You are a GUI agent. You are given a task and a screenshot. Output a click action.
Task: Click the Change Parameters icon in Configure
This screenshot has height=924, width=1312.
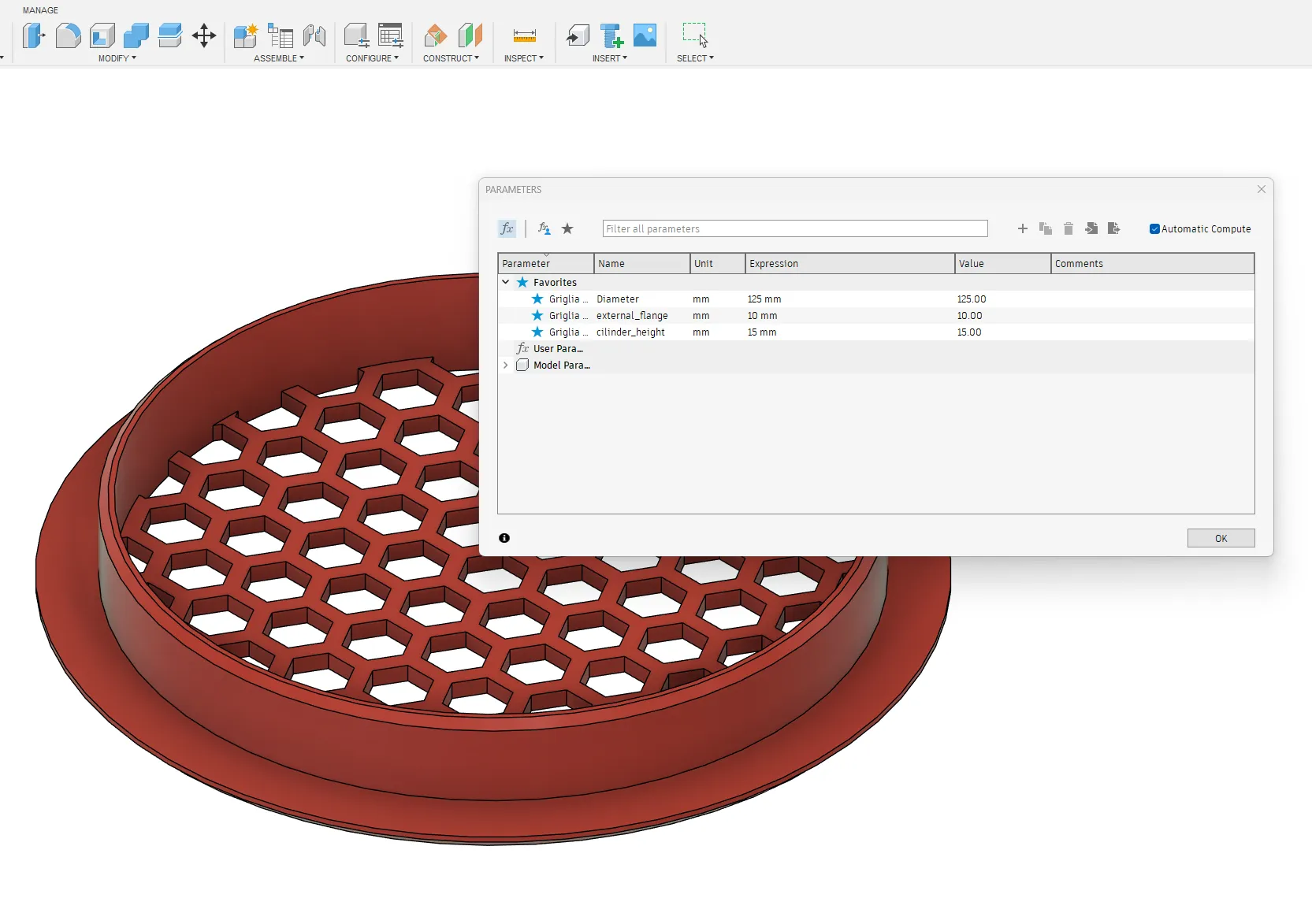point(357,35)
